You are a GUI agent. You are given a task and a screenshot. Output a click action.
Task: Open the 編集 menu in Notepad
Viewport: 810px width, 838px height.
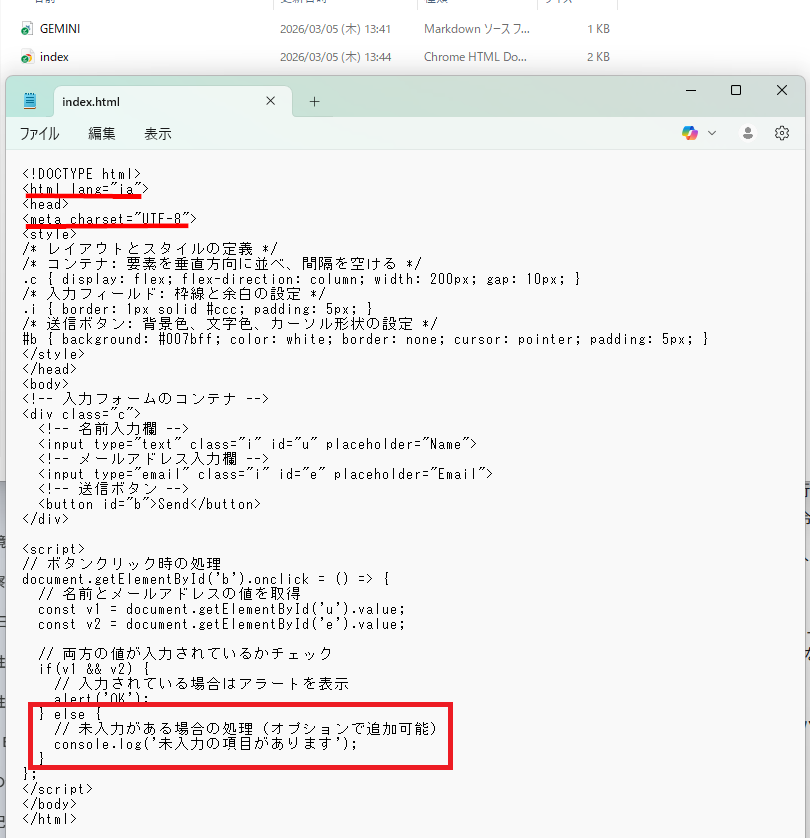tap(102, 134)
